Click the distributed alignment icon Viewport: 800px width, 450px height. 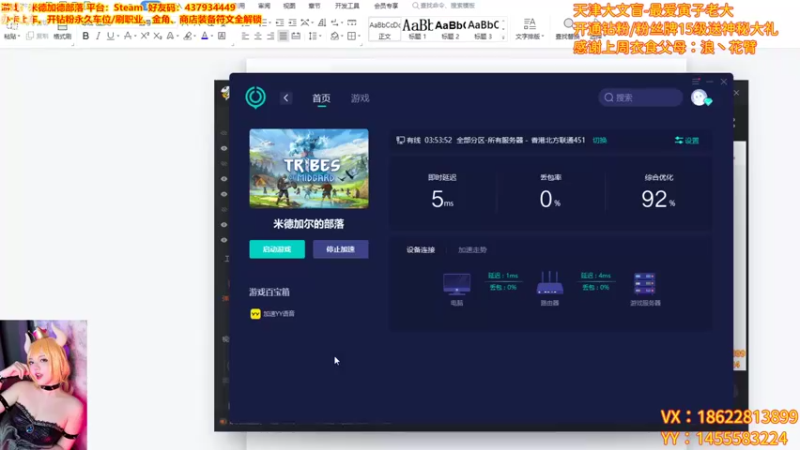point(295,36)
